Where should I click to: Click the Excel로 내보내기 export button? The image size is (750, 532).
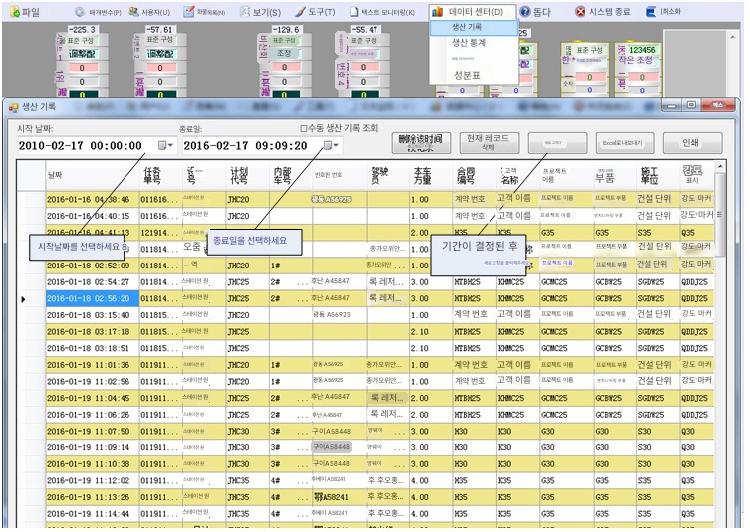click(622, 143)
